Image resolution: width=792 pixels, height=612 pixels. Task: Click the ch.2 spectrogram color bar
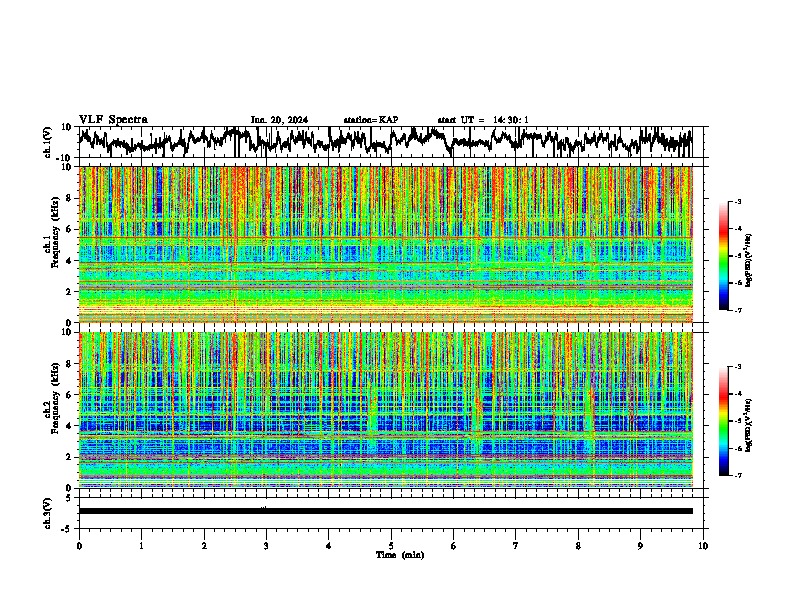(x=723, y=421)
